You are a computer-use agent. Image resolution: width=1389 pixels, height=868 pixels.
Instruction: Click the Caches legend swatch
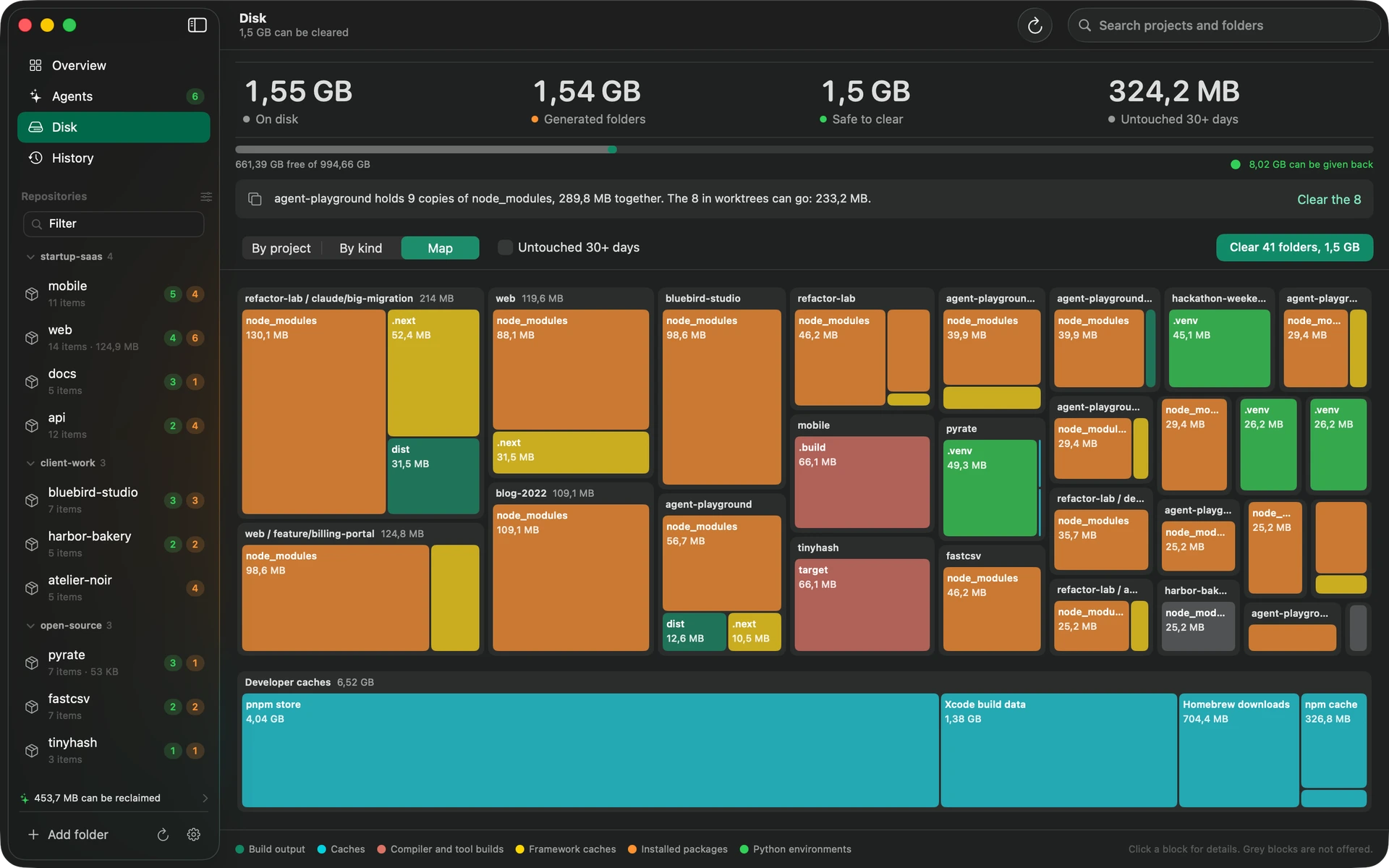coord(322,849)
